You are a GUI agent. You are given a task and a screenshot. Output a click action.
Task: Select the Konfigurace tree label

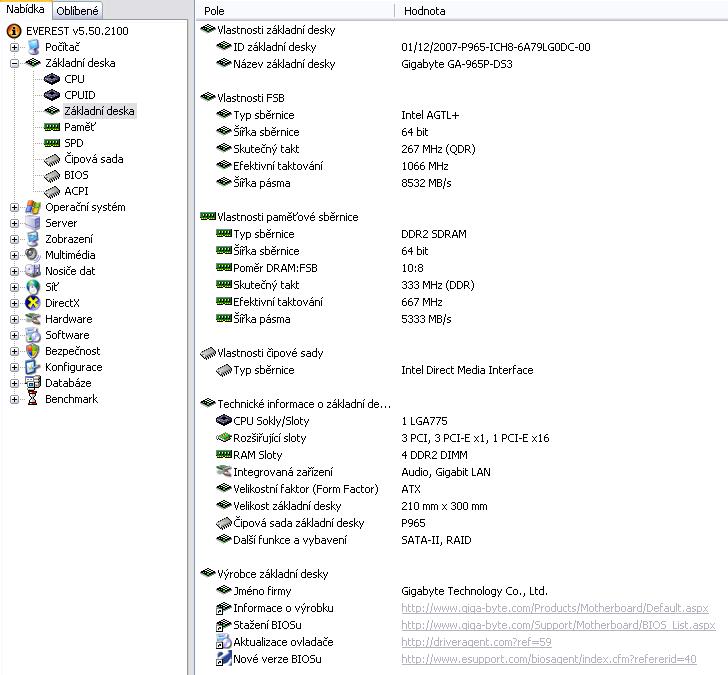(x=73, y=367)
